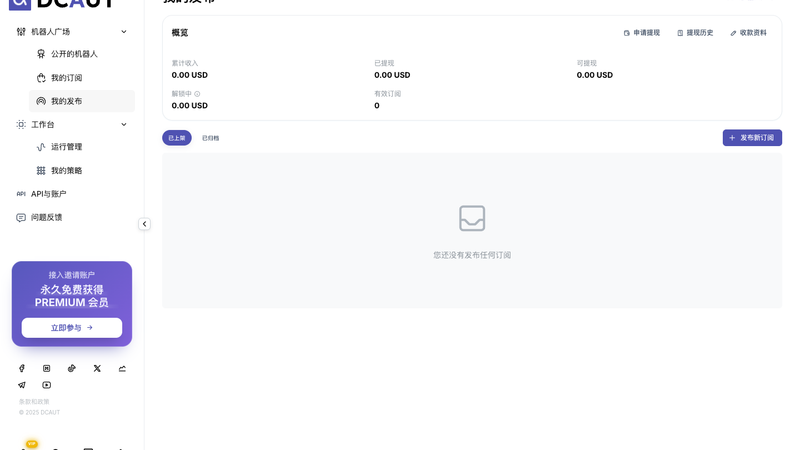This screenshot has height=450, width=800.
Task: Click the 发布新订阅 button
Action: click(x=752, y=138)
